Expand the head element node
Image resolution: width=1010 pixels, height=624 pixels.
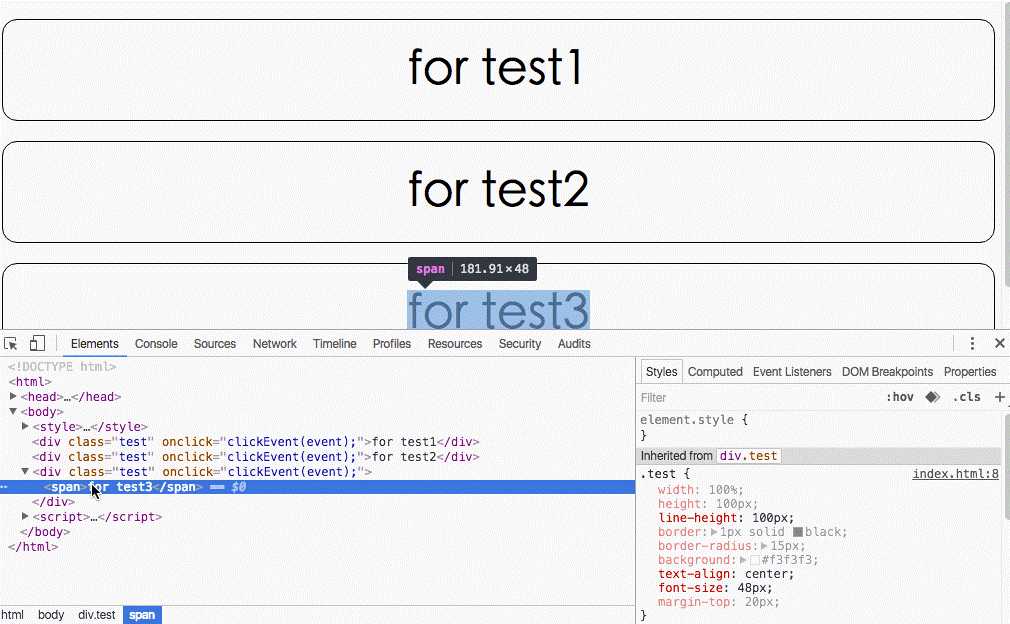click(x=14, y=397)
